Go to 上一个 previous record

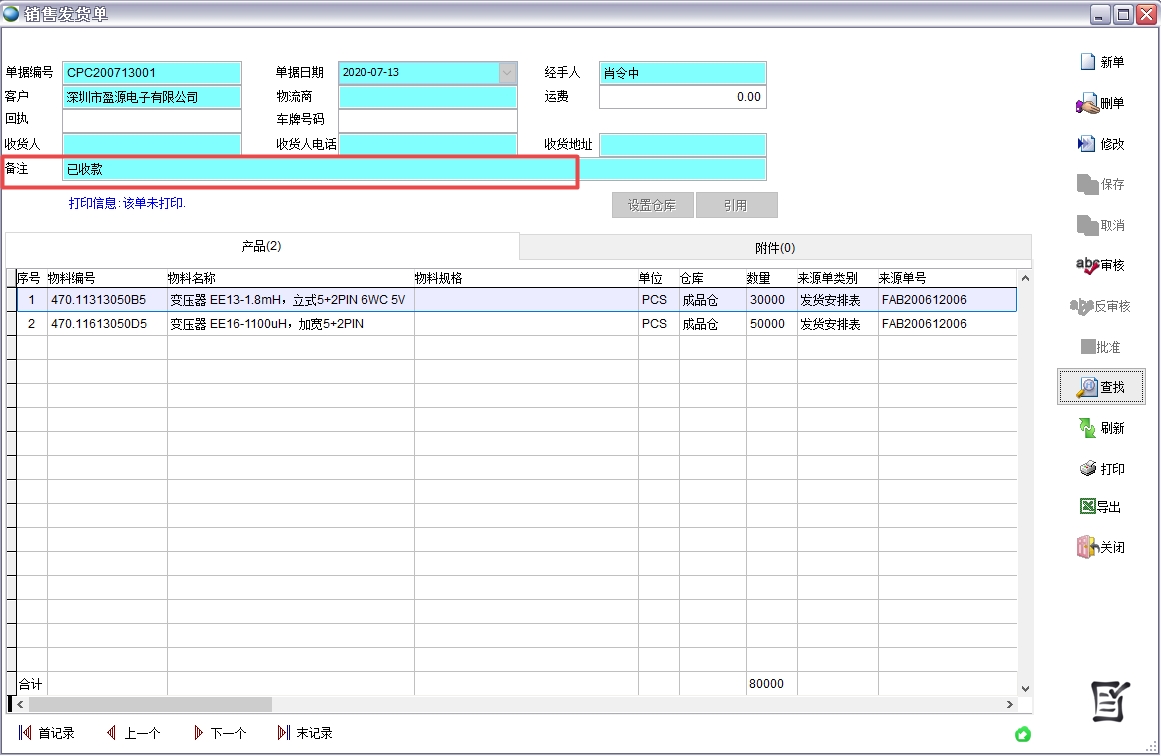coord(133,733)
